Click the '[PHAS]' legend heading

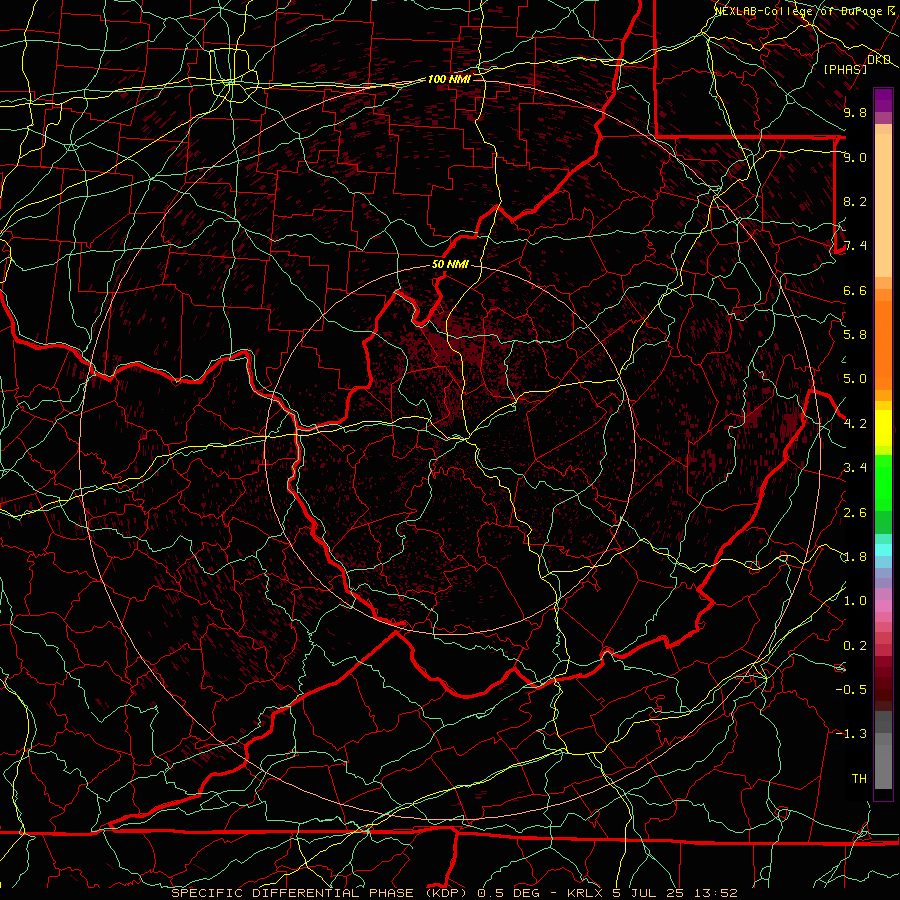point(845,70)
